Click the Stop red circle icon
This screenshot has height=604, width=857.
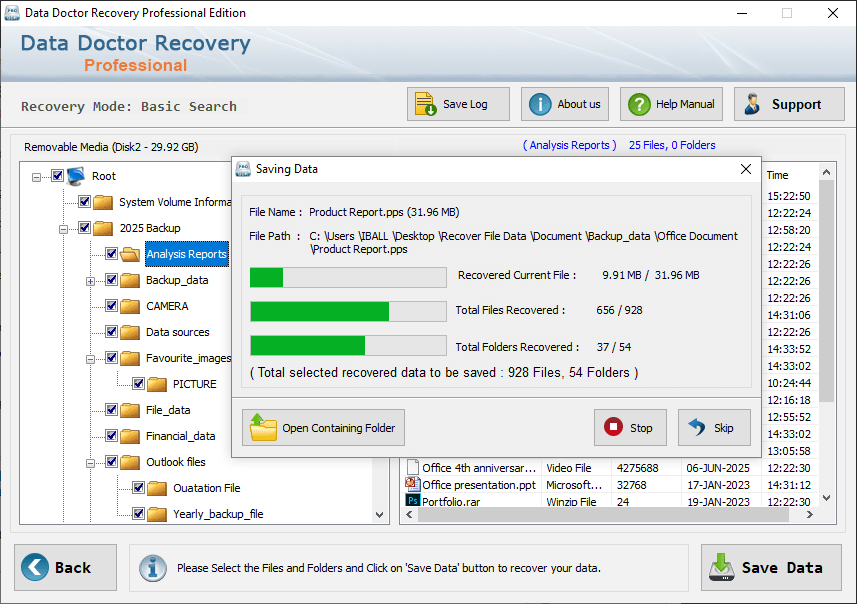pyautogui.click(x=613, y=426)
